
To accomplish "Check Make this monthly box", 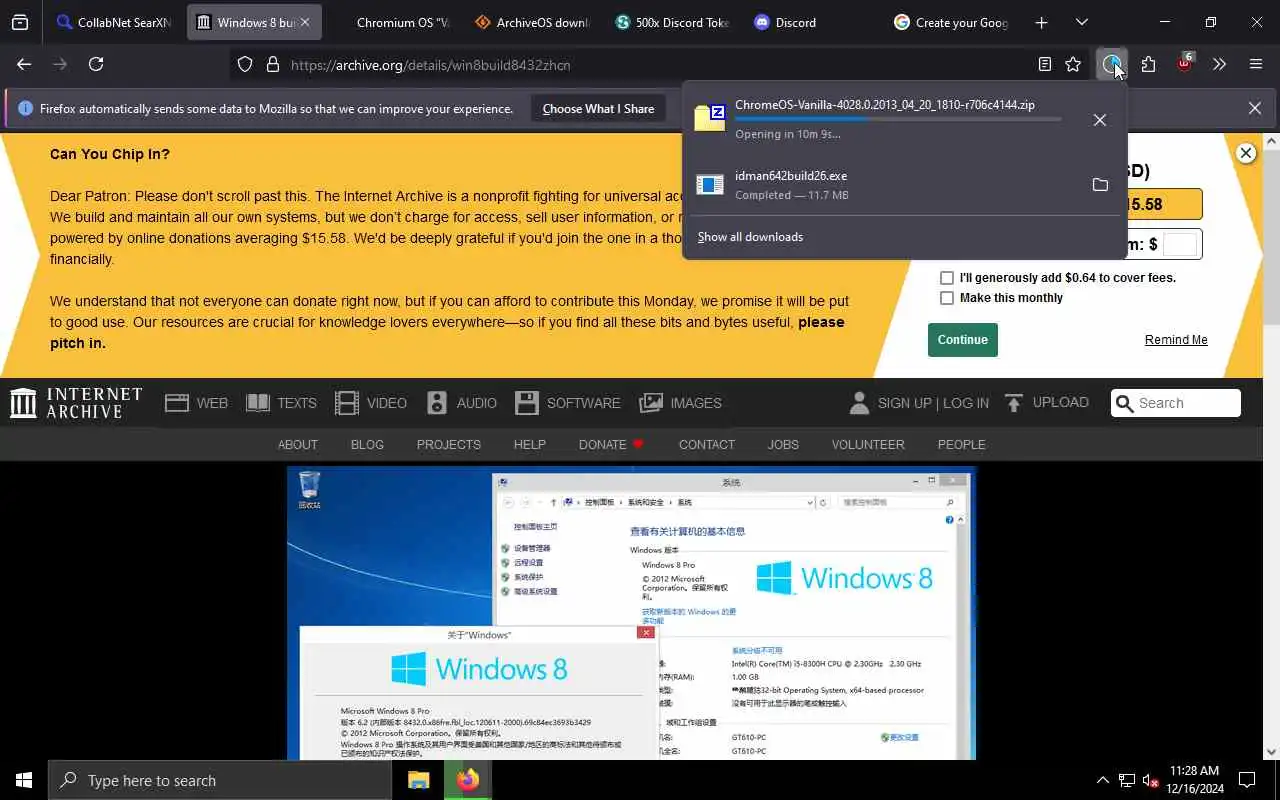I will tap(947, 298).
